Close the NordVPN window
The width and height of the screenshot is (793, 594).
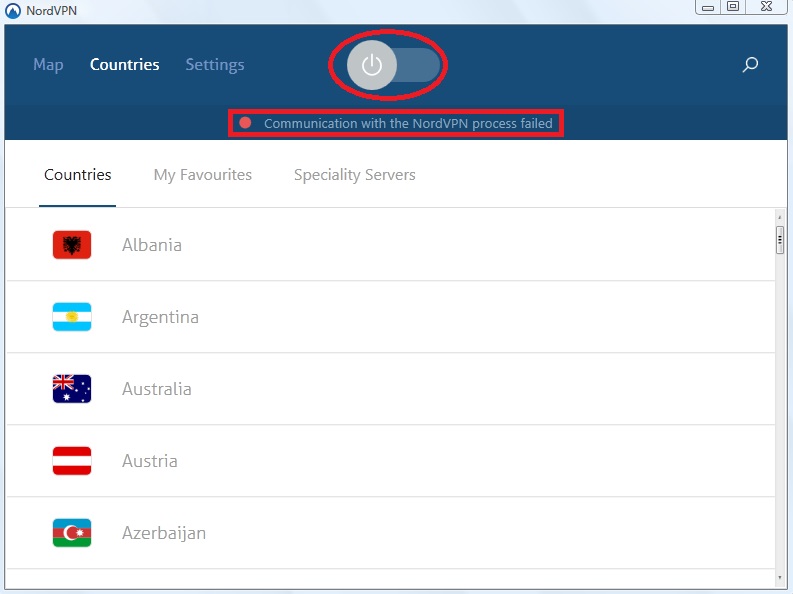click(x=767, y=7)
